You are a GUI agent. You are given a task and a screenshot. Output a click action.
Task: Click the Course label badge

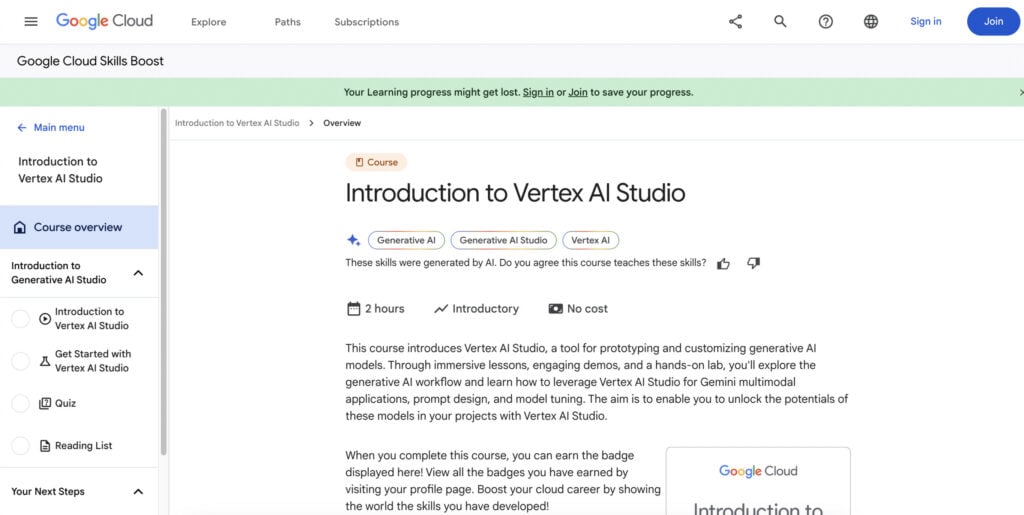click(x=376, y=163)
